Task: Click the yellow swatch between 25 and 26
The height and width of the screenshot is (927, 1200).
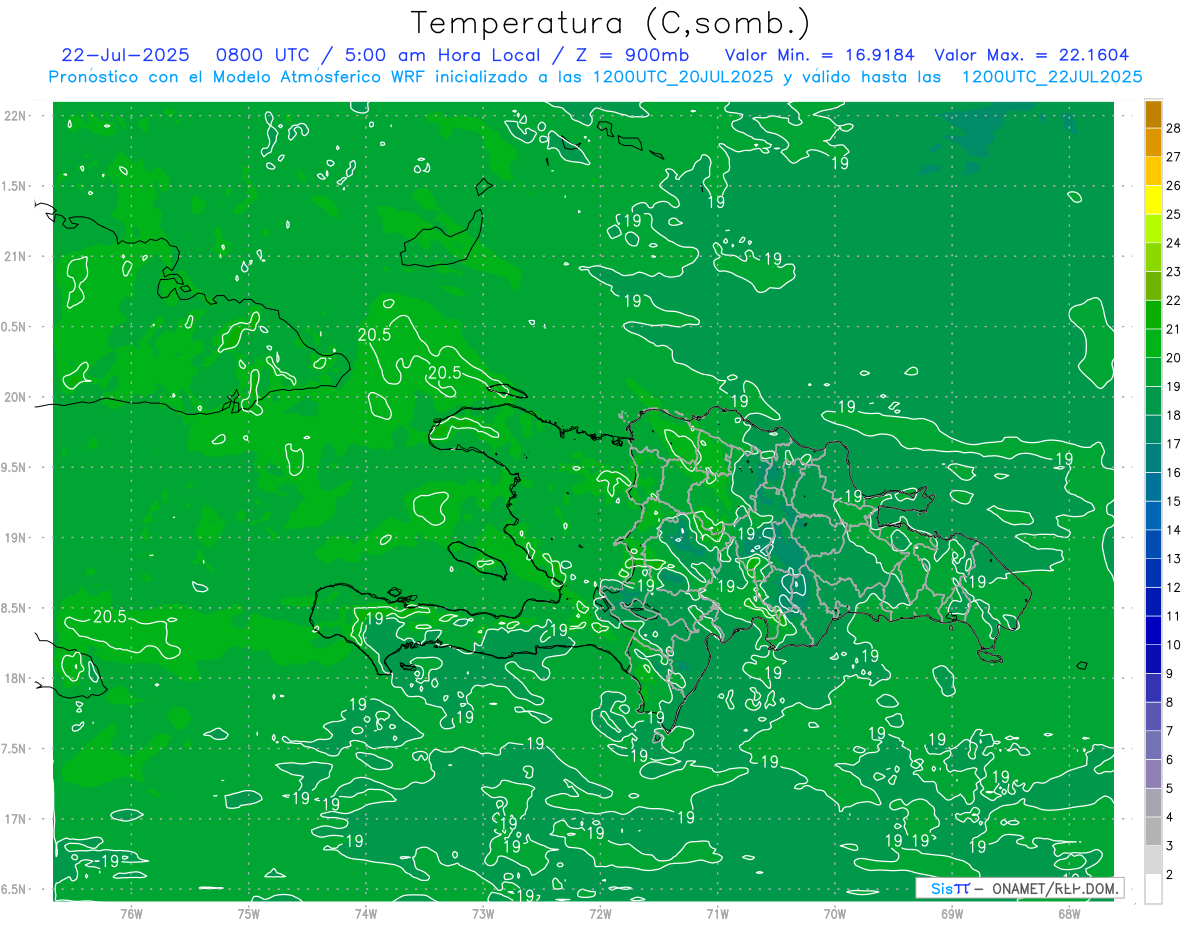Action: (x=1153, y=200)
